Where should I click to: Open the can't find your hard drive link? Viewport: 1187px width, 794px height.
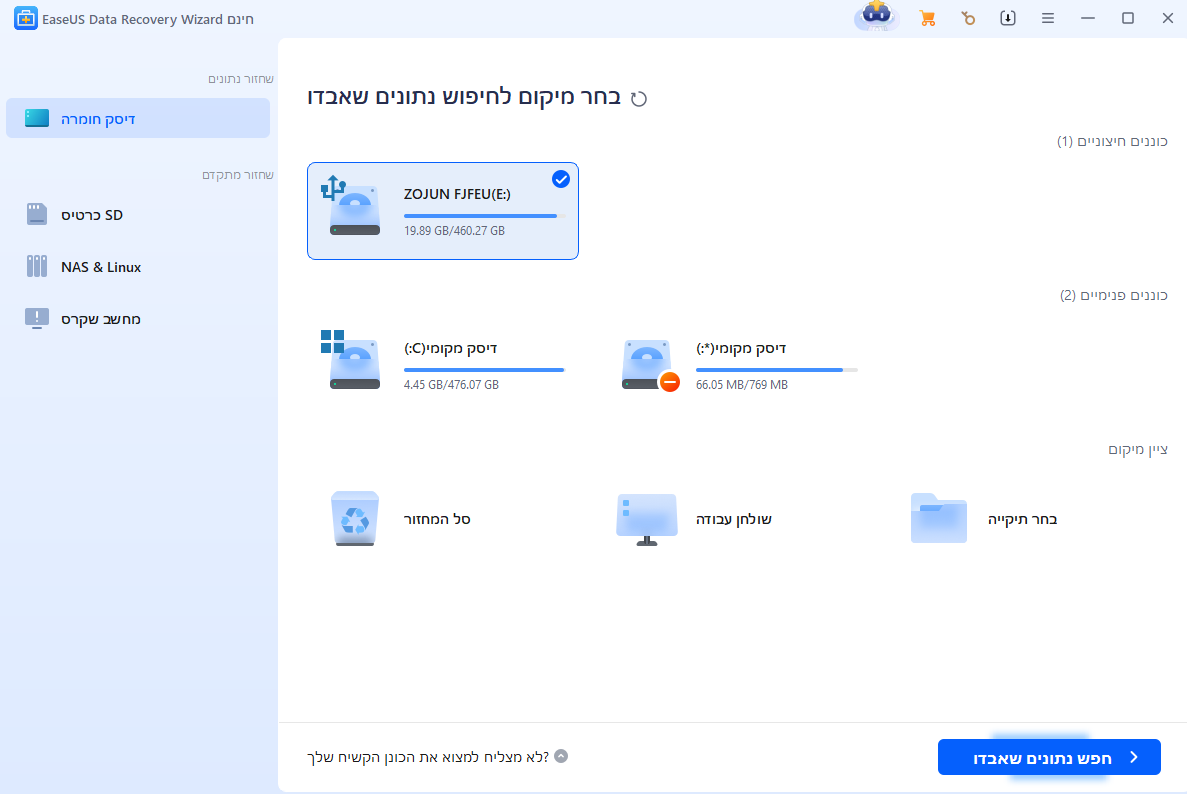pyautogui.click(x=428, y=757)
